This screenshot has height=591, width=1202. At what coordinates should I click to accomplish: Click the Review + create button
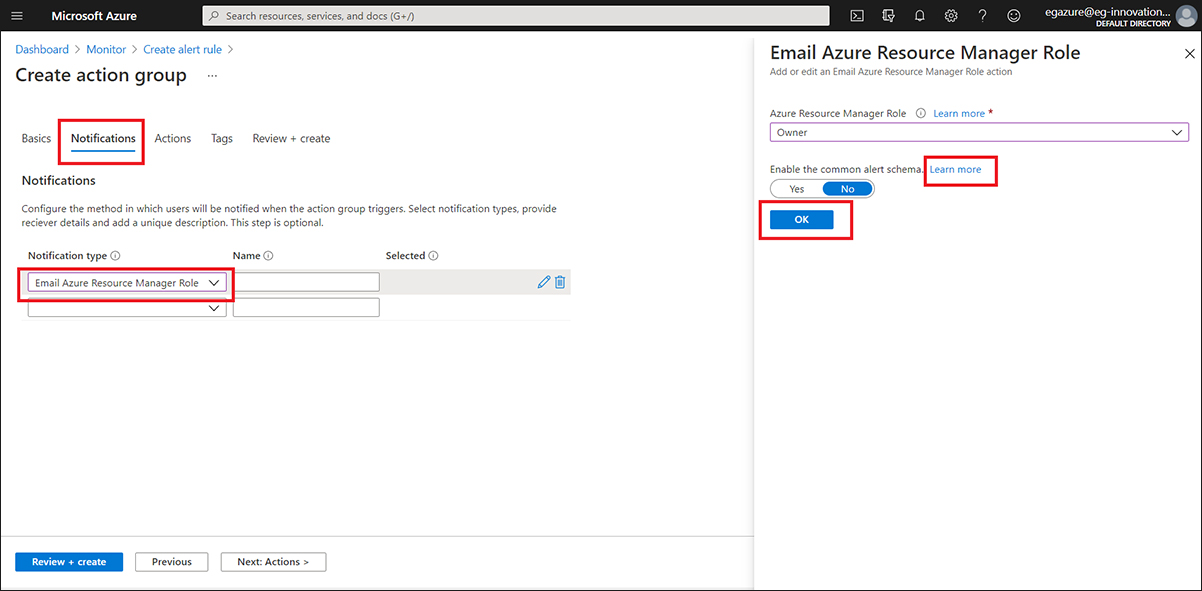point(69,562)
